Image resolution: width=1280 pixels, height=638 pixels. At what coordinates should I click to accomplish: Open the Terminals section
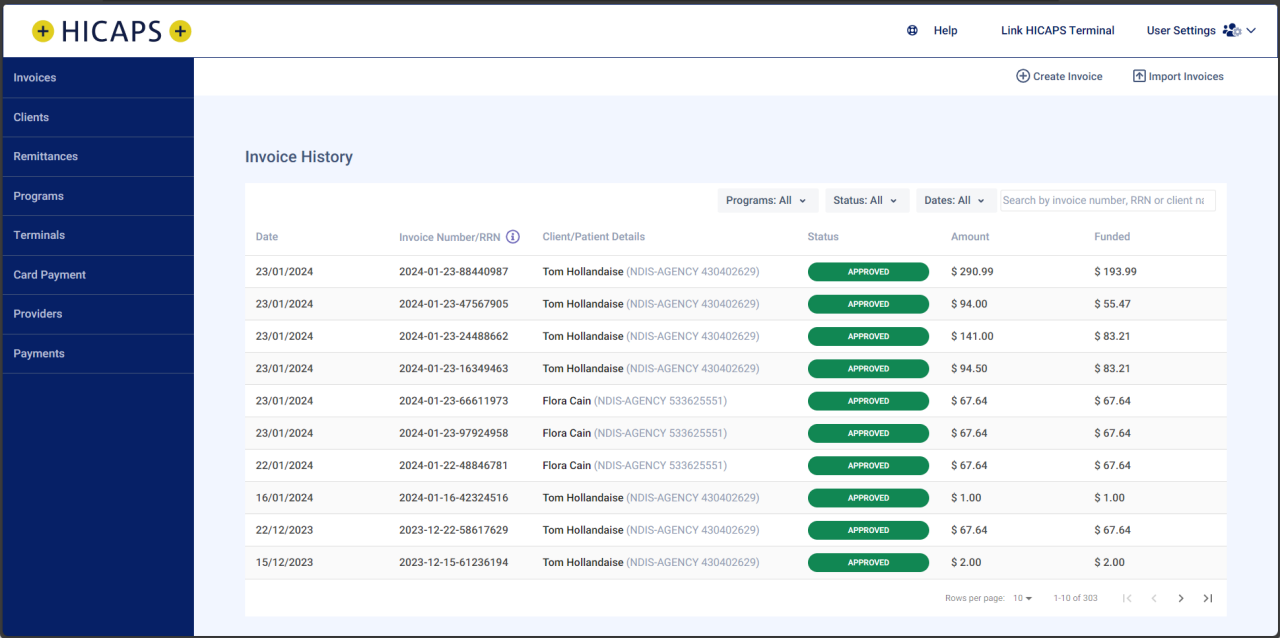[x=39, y=235]
